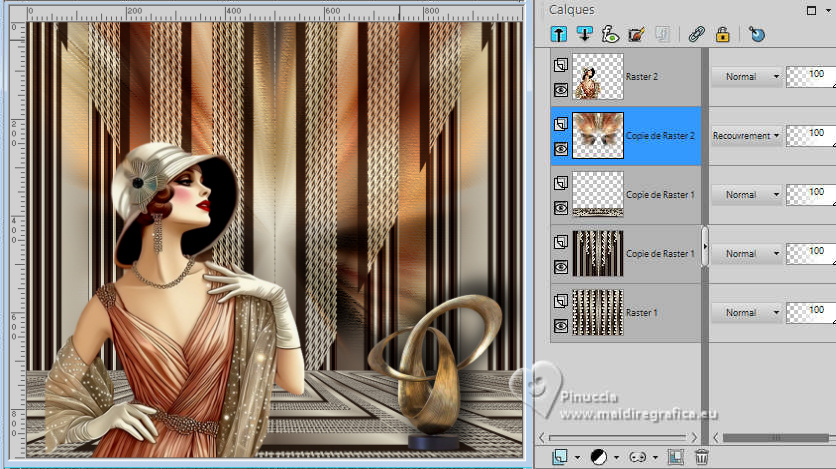Click the yellow padlock lock icon
This screenshot has width=836, height=469.
coord(722,35)
